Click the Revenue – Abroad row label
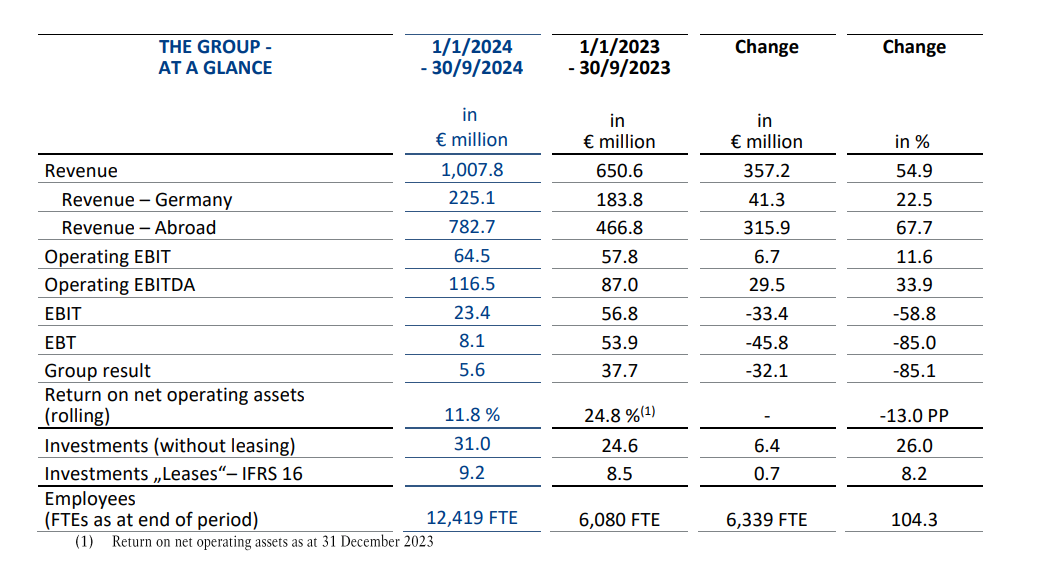 coord(138,228)
